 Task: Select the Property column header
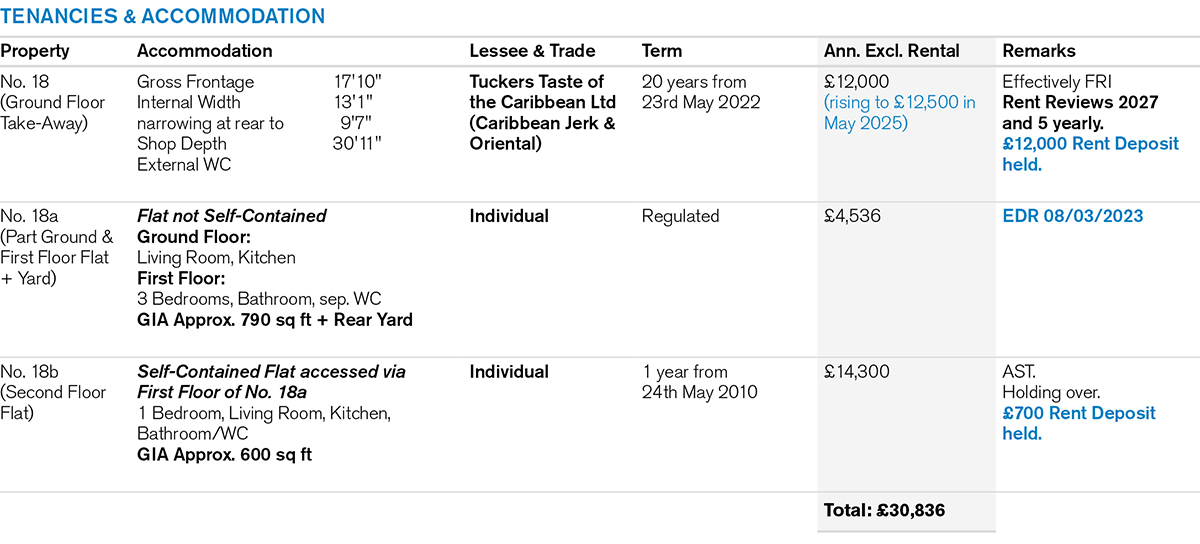35,51
